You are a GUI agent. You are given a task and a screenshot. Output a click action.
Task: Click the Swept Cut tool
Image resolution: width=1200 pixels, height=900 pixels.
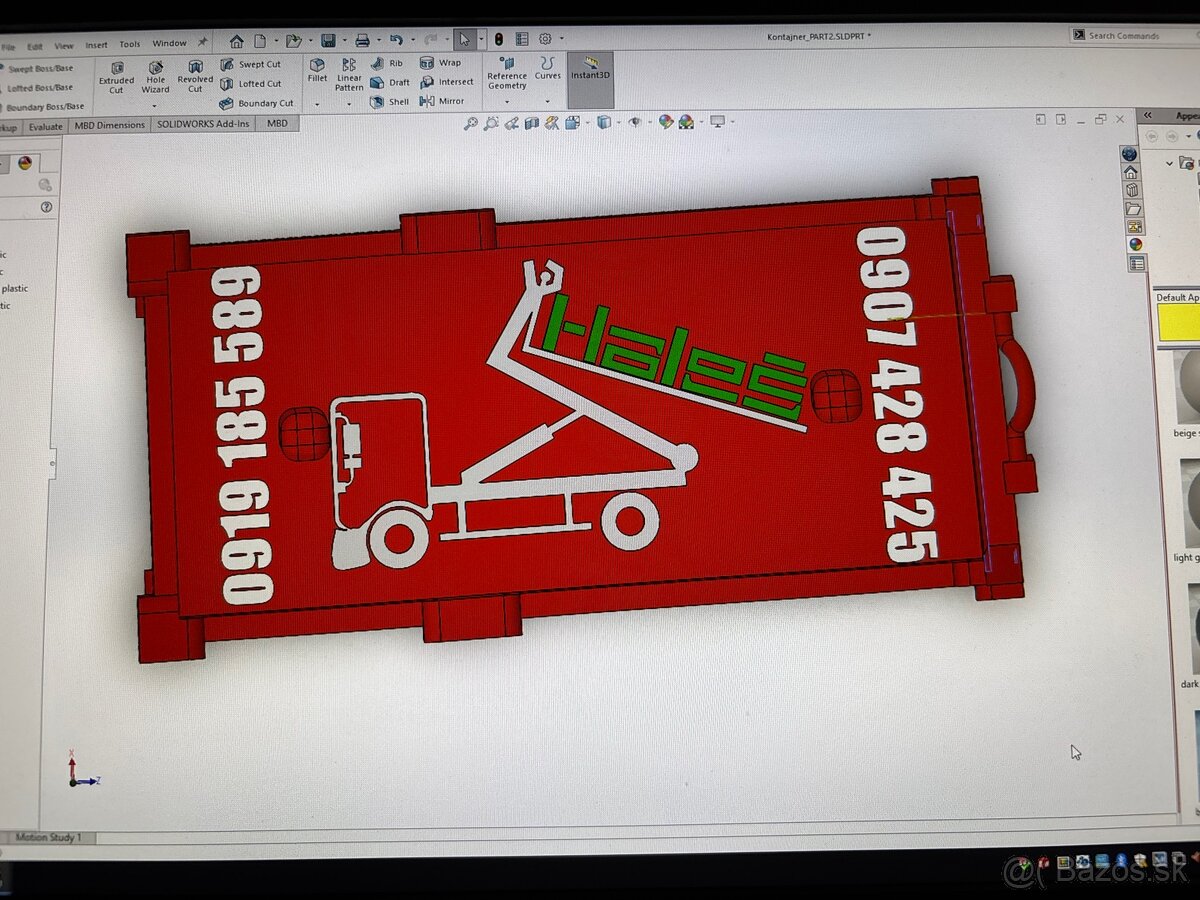click(251, 64)
